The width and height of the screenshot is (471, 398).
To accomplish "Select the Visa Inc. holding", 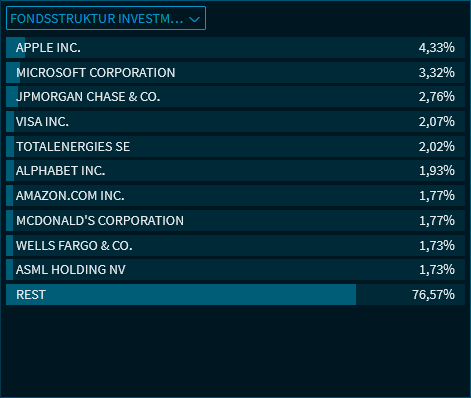I will coord(235,121).
